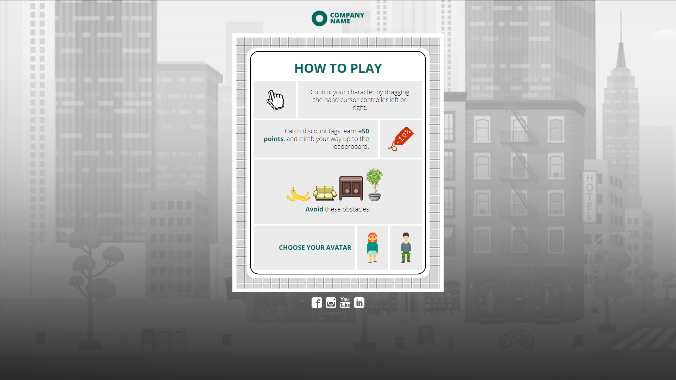This screenshot has width=676, height=380.
Task: Click the red 10% discount tag
Action: click(401, 139)
